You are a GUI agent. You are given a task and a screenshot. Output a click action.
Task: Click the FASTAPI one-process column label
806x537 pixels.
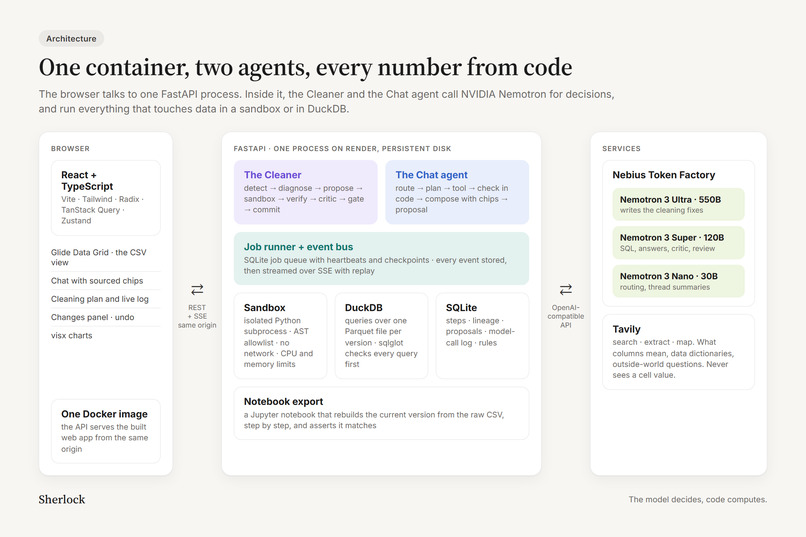[342, 149]
